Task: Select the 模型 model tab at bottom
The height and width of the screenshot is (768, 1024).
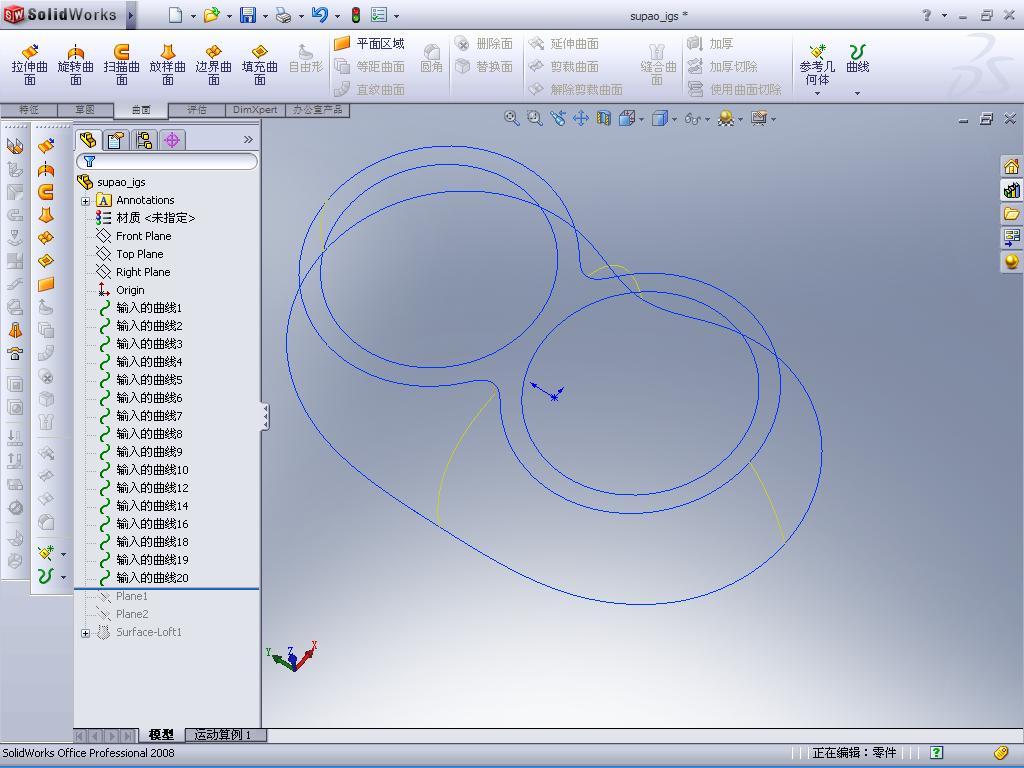Action: click(161, 735)
